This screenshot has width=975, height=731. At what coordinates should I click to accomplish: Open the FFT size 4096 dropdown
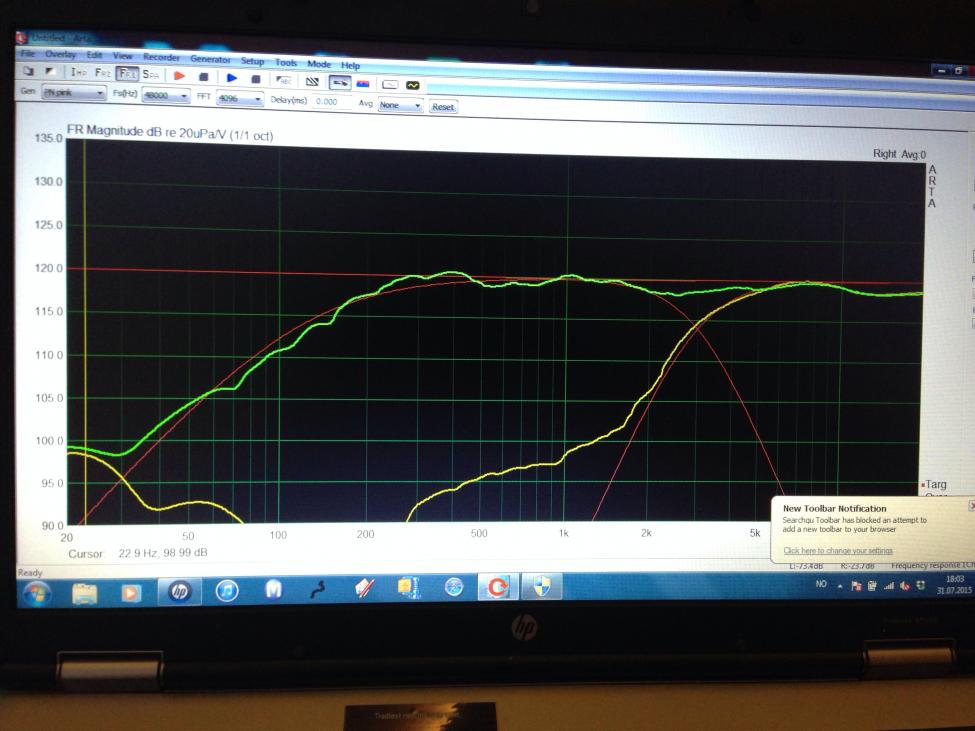pos(239,98)
